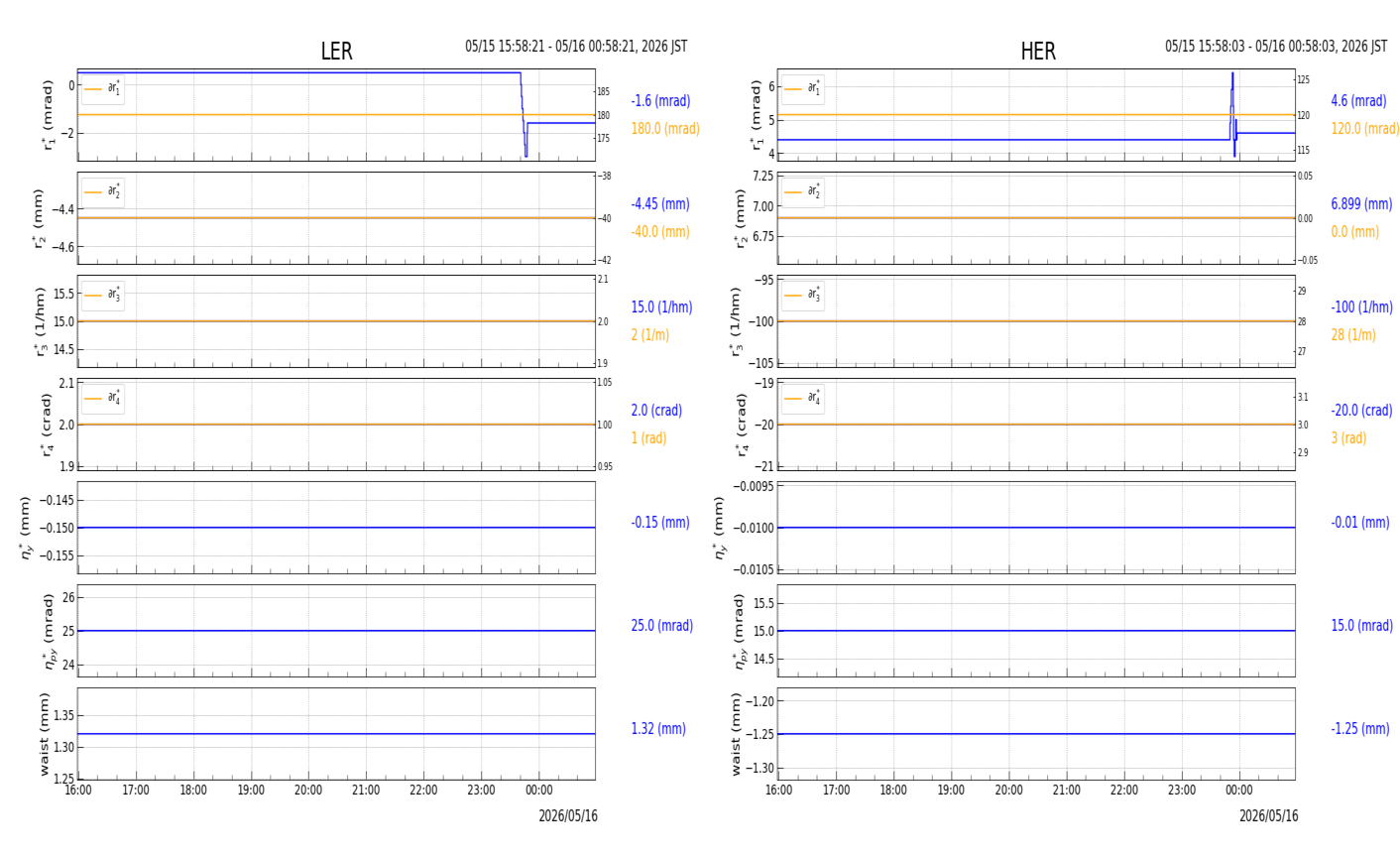Click the 21:00 tick on HER time axis

[1067, 791]
